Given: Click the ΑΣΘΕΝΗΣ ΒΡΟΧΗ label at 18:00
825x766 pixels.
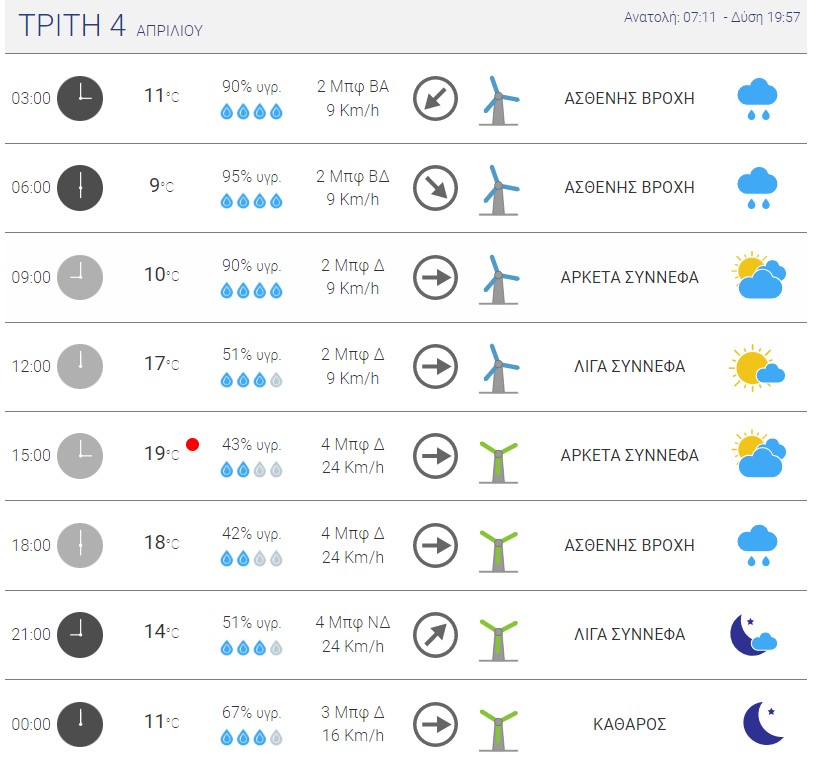Looking at the screenshot, I should [629, 545].
